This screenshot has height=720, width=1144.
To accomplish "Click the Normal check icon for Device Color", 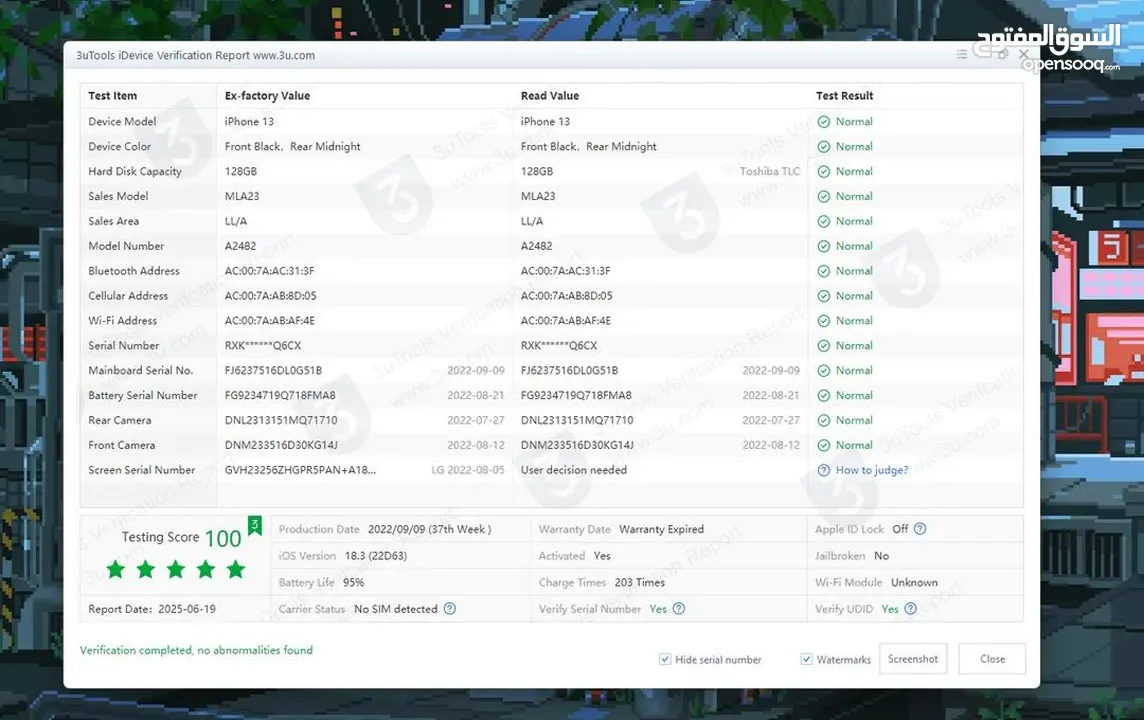I will [824, 147].
